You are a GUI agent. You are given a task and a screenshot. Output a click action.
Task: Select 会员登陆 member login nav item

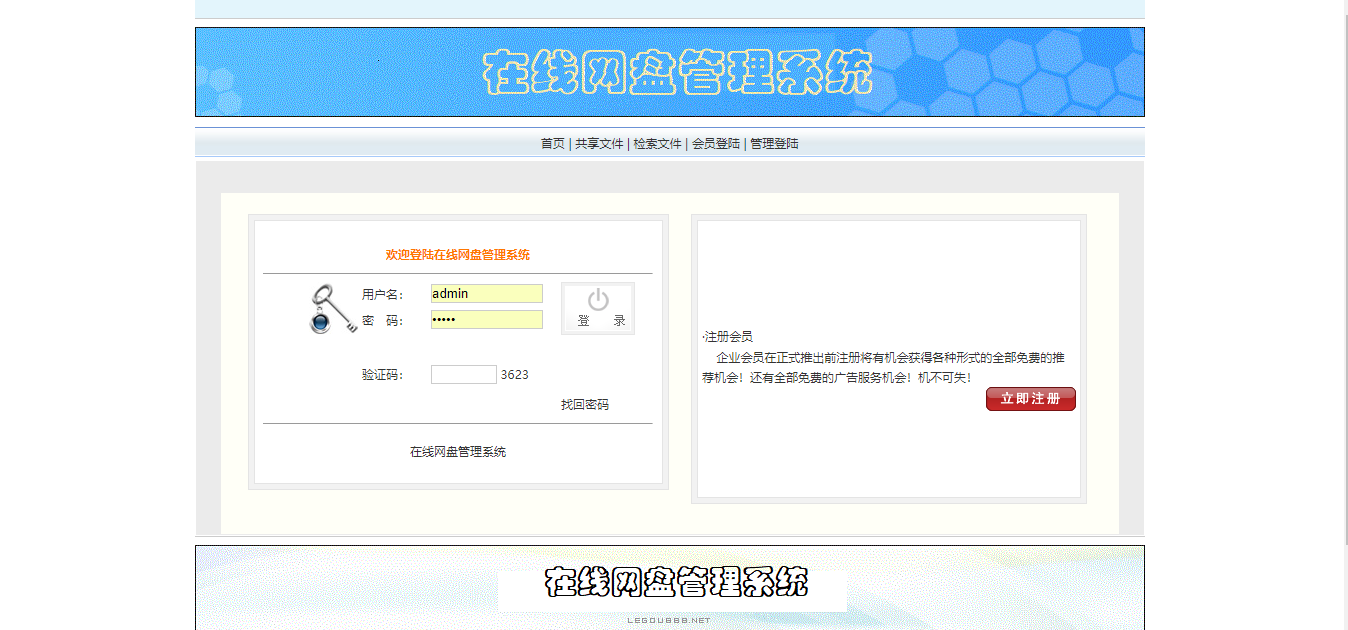click(x=716, y=143)
